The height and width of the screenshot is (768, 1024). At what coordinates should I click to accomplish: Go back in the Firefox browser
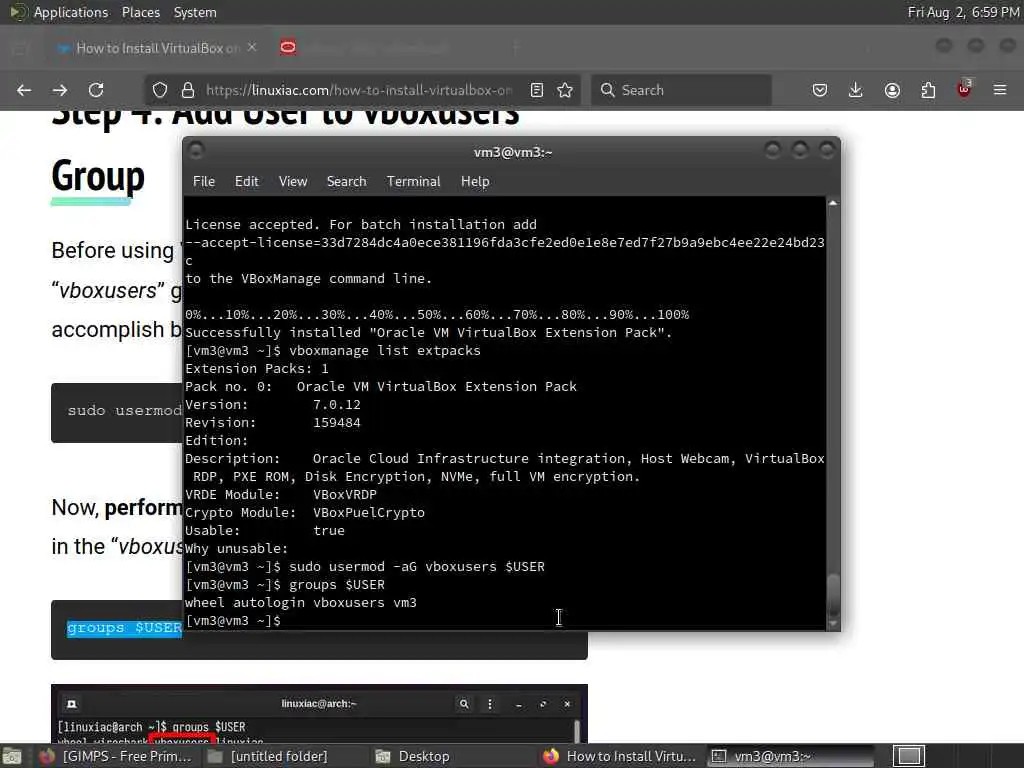(24, 90)
